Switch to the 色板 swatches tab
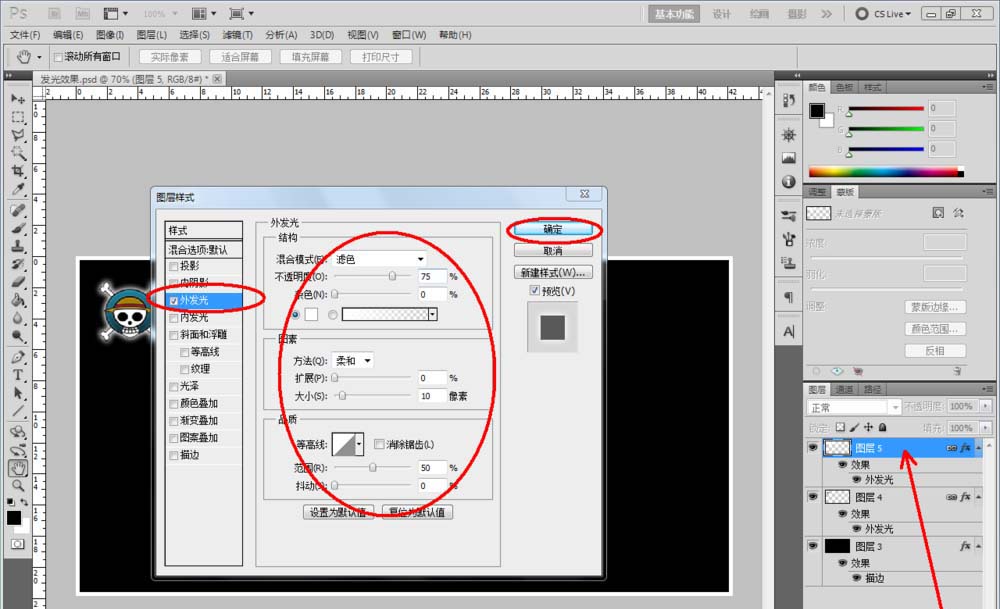Screen dimensions: 1000x609 [x=844, y=87]
